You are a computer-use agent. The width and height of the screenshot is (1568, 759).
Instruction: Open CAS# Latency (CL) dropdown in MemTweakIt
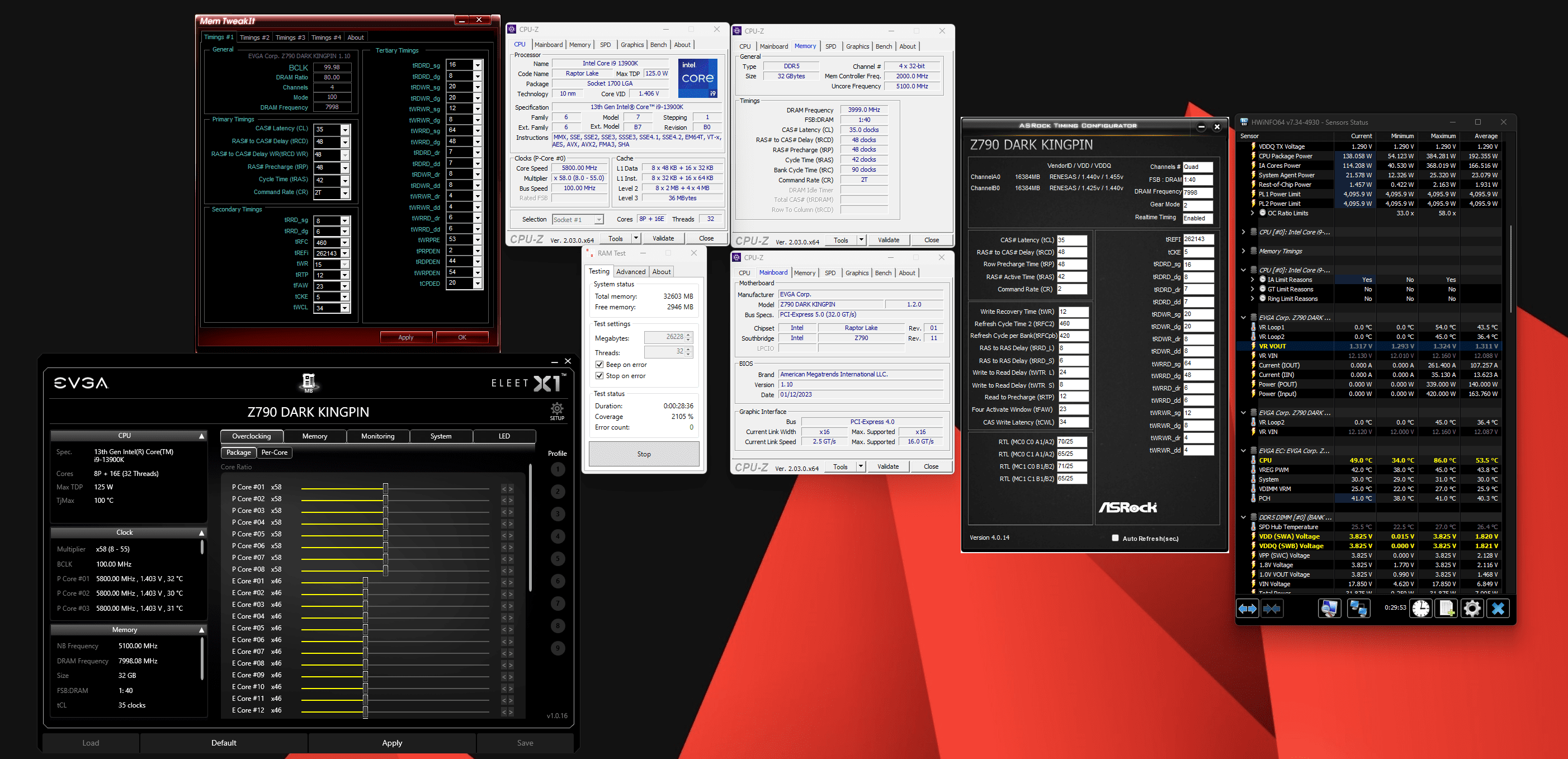345,130
